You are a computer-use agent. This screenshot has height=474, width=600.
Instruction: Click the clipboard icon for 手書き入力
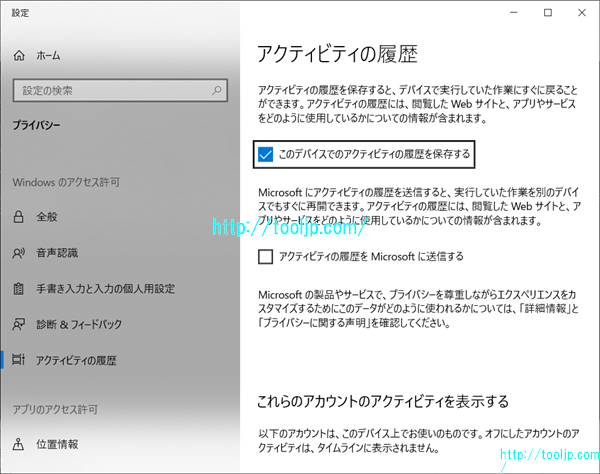(x=18, y=288)
